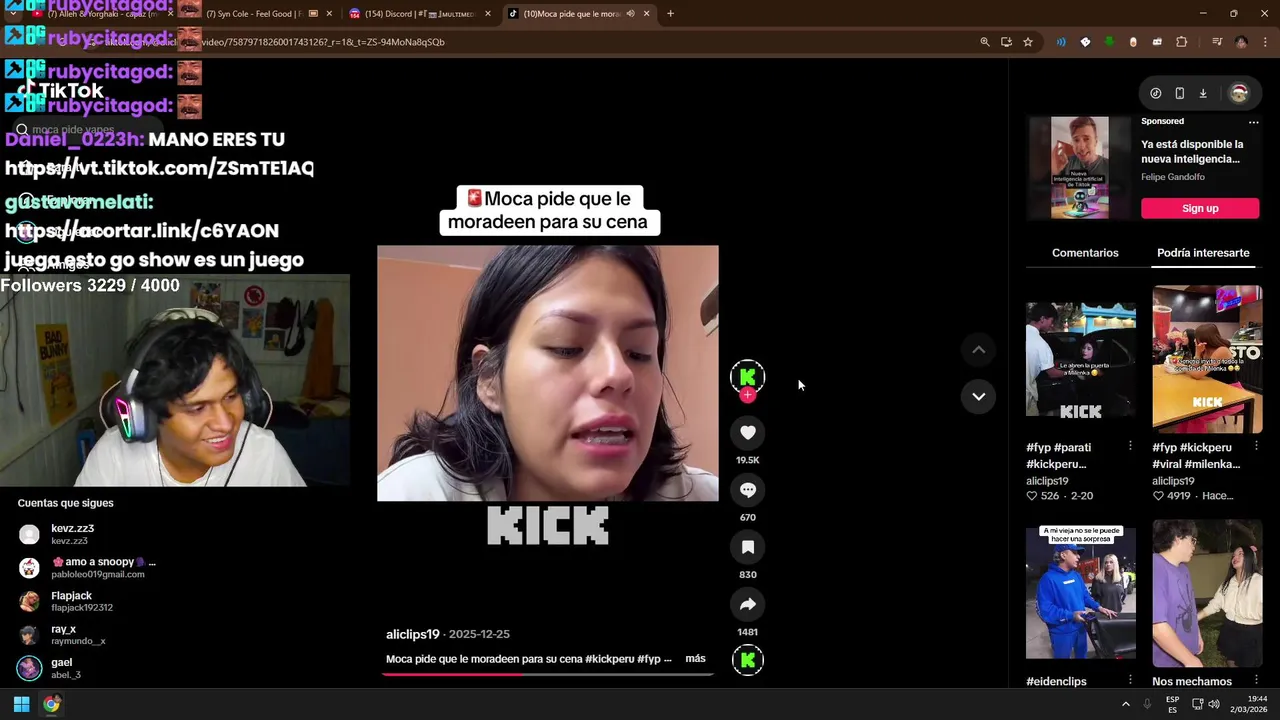Open options for Nos mechamos video
Viewport: 1280px width, 720px height.
click(x=1256, y=680)
